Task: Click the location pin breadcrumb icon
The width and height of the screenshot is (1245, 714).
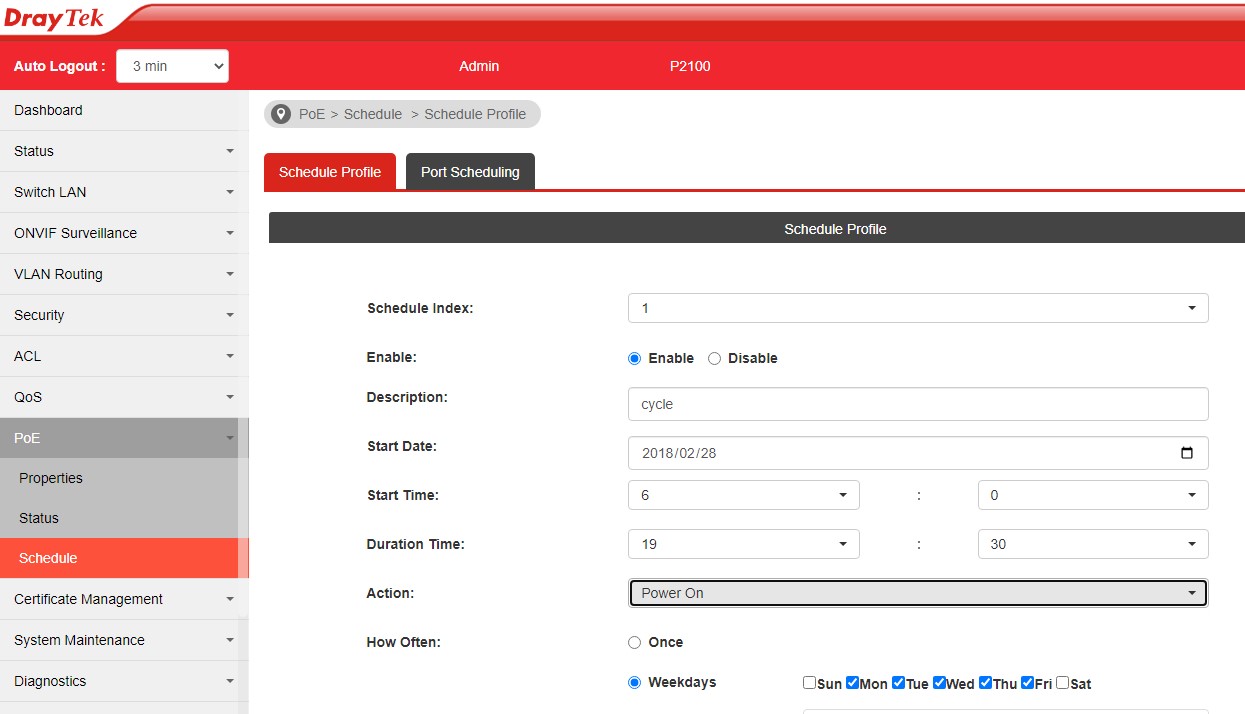Action: click(x=281, y=114)
